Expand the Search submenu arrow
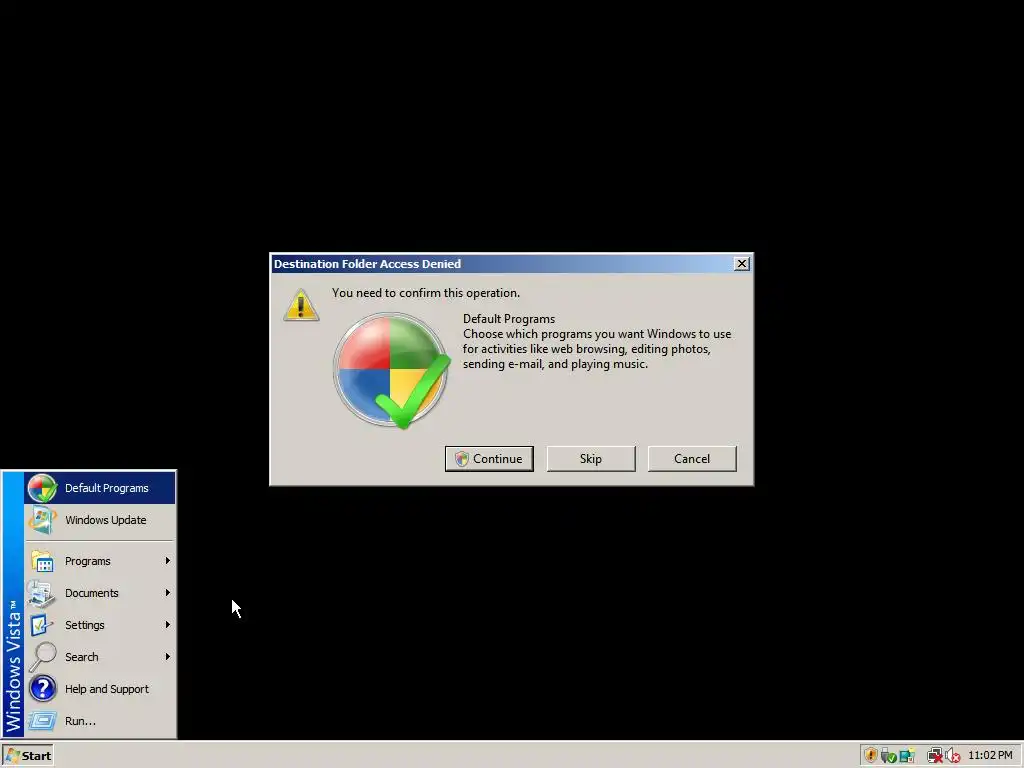 [x=168, y=657]
